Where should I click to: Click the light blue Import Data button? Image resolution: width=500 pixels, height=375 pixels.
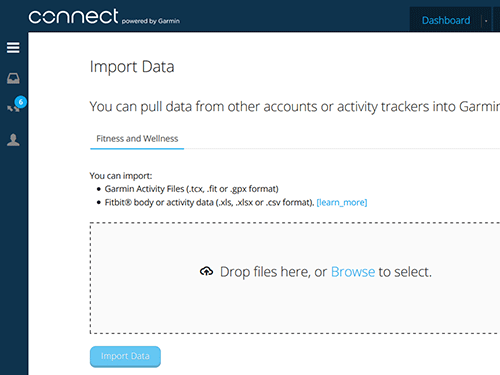coord(125,356)
